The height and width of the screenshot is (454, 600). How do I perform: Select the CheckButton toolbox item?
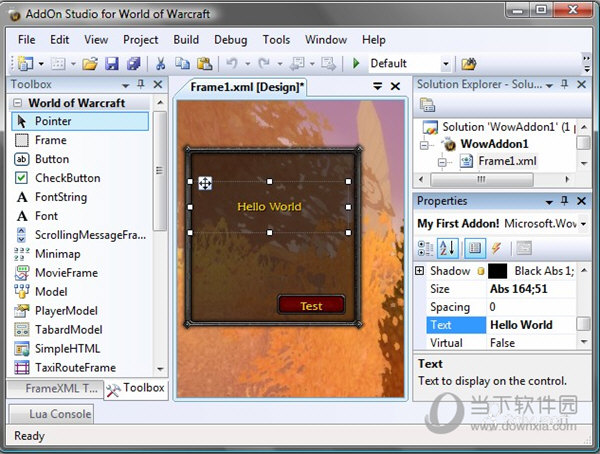point(80,178)
